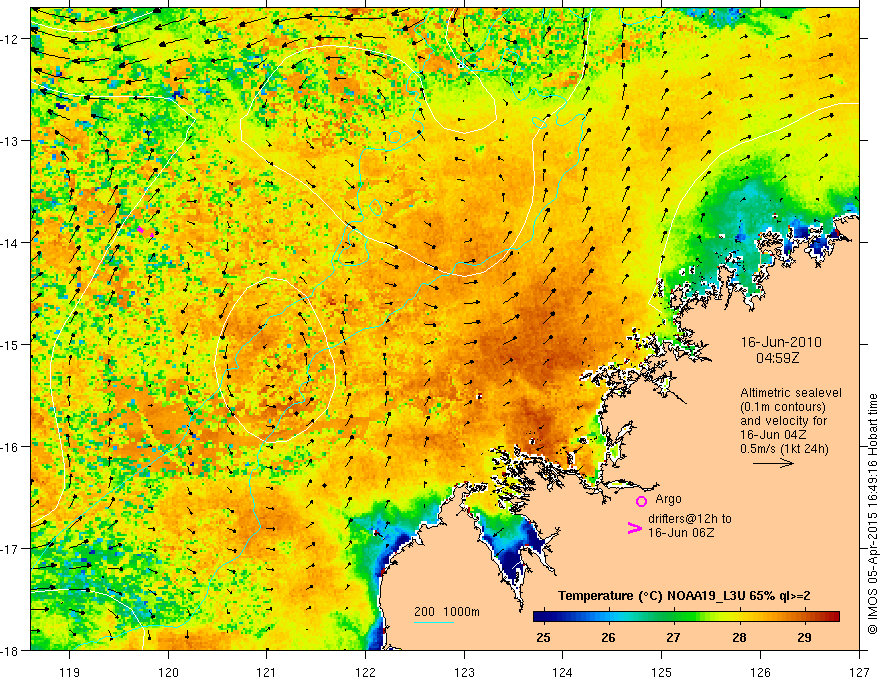Click the color bar value 26

[x=608, y=637]
